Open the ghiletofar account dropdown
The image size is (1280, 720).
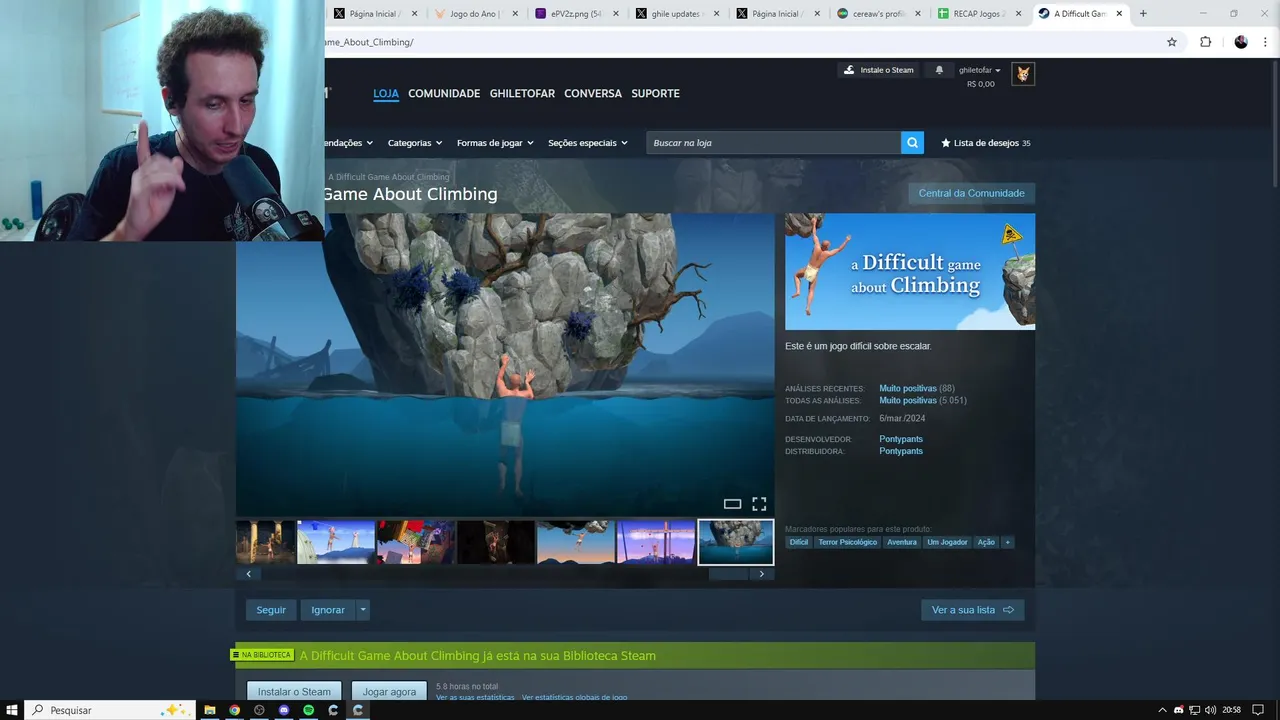[x=979, y=70]
